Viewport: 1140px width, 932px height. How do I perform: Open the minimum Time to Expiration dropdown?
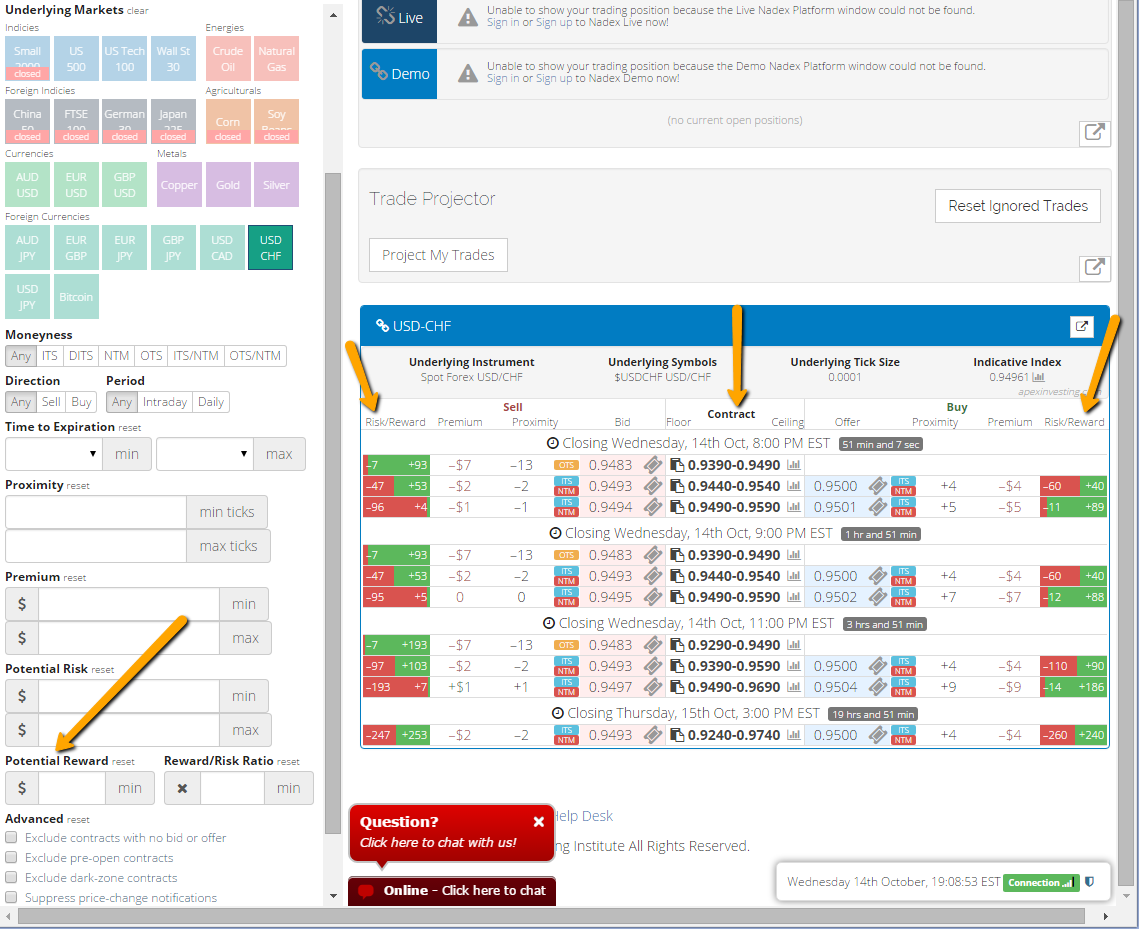pyautogui.click(x=55, y=454)
